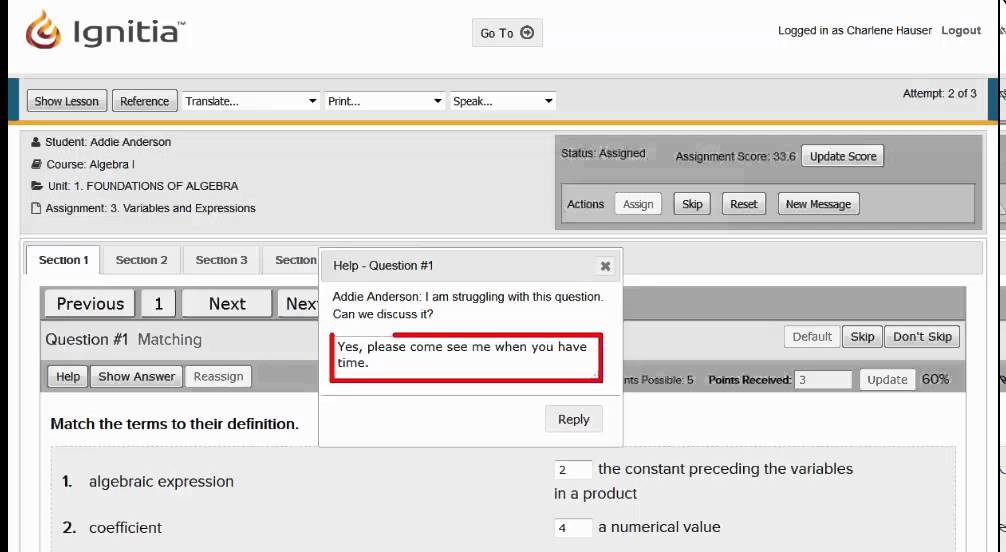The image size is (1006, 552).
Task: Go to the Previous question
Action: coord(90,304)
